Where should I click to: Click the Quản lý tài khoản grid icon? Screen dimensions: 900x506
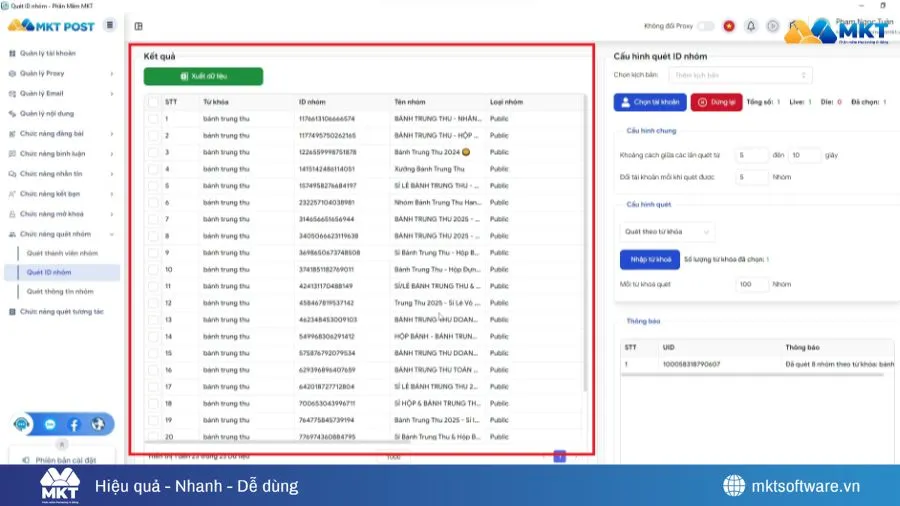tap(12, 53)
